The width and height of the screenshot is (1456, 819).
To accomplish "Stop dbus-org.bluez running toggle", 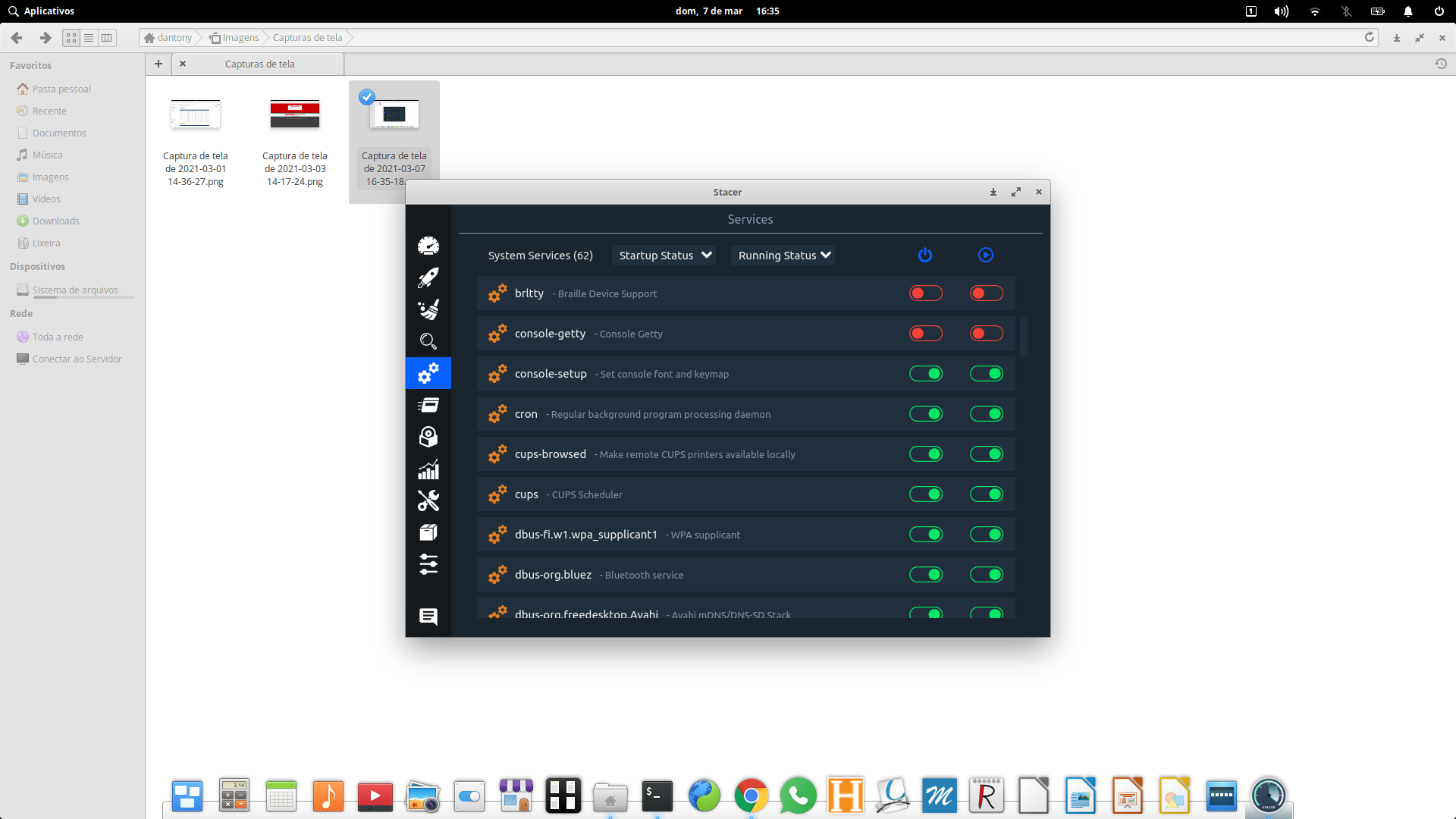I will point(987,575).
